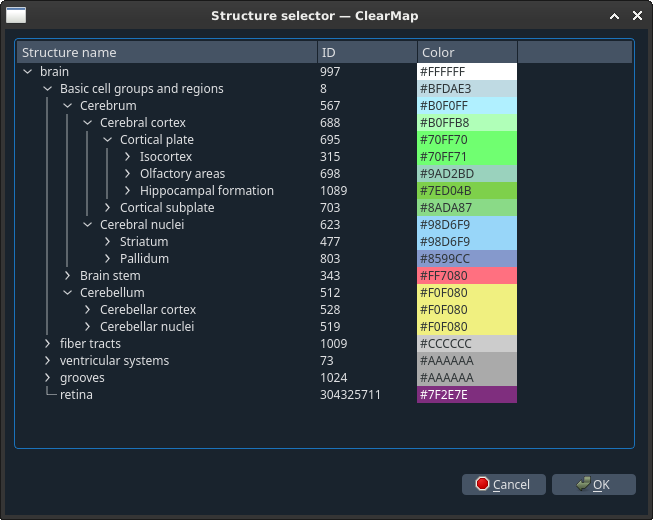Click the window menu icon in title bar
653x520 pixels.
16,15
